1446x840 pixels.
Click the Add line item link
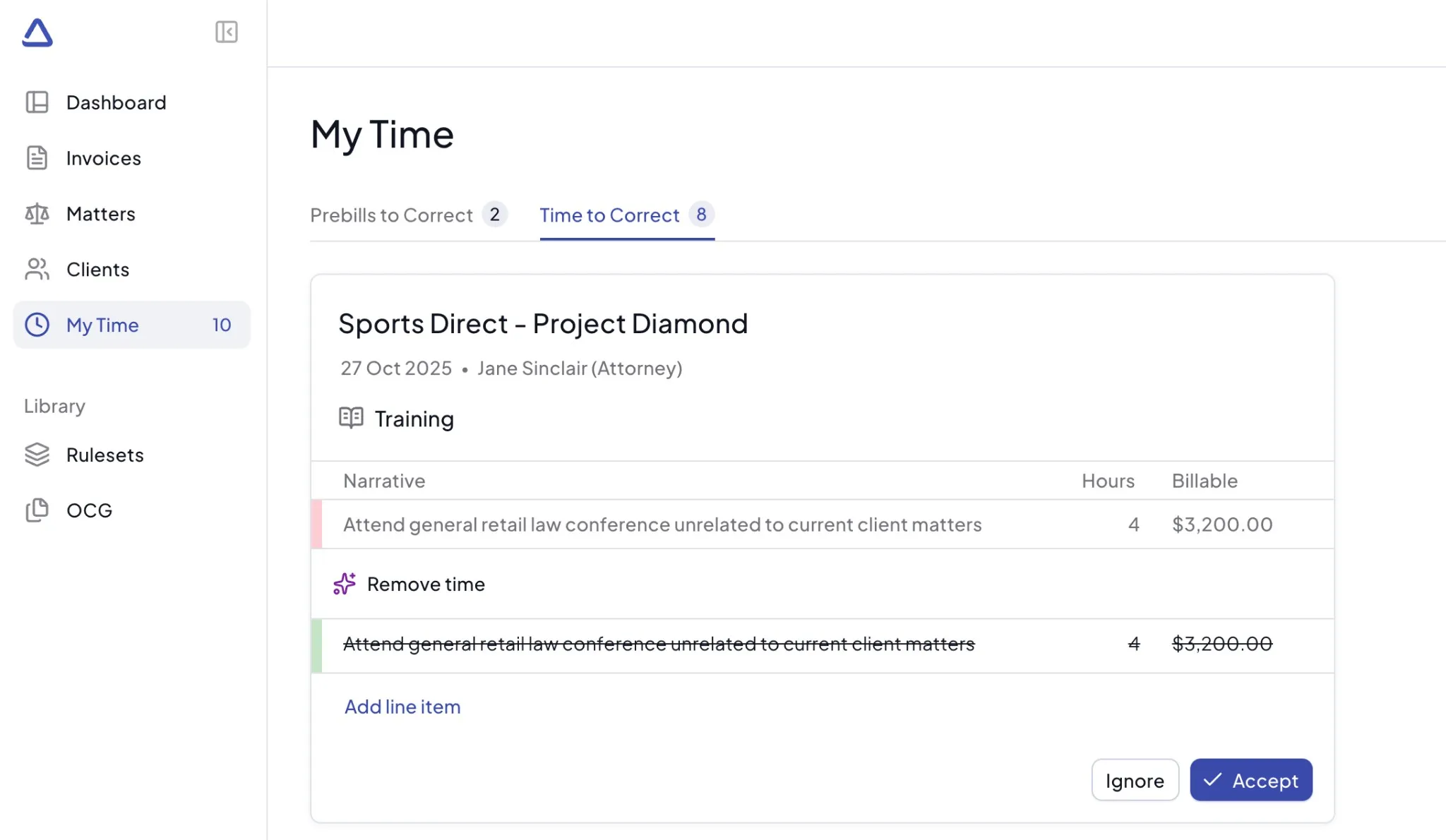tap(402, 707)
